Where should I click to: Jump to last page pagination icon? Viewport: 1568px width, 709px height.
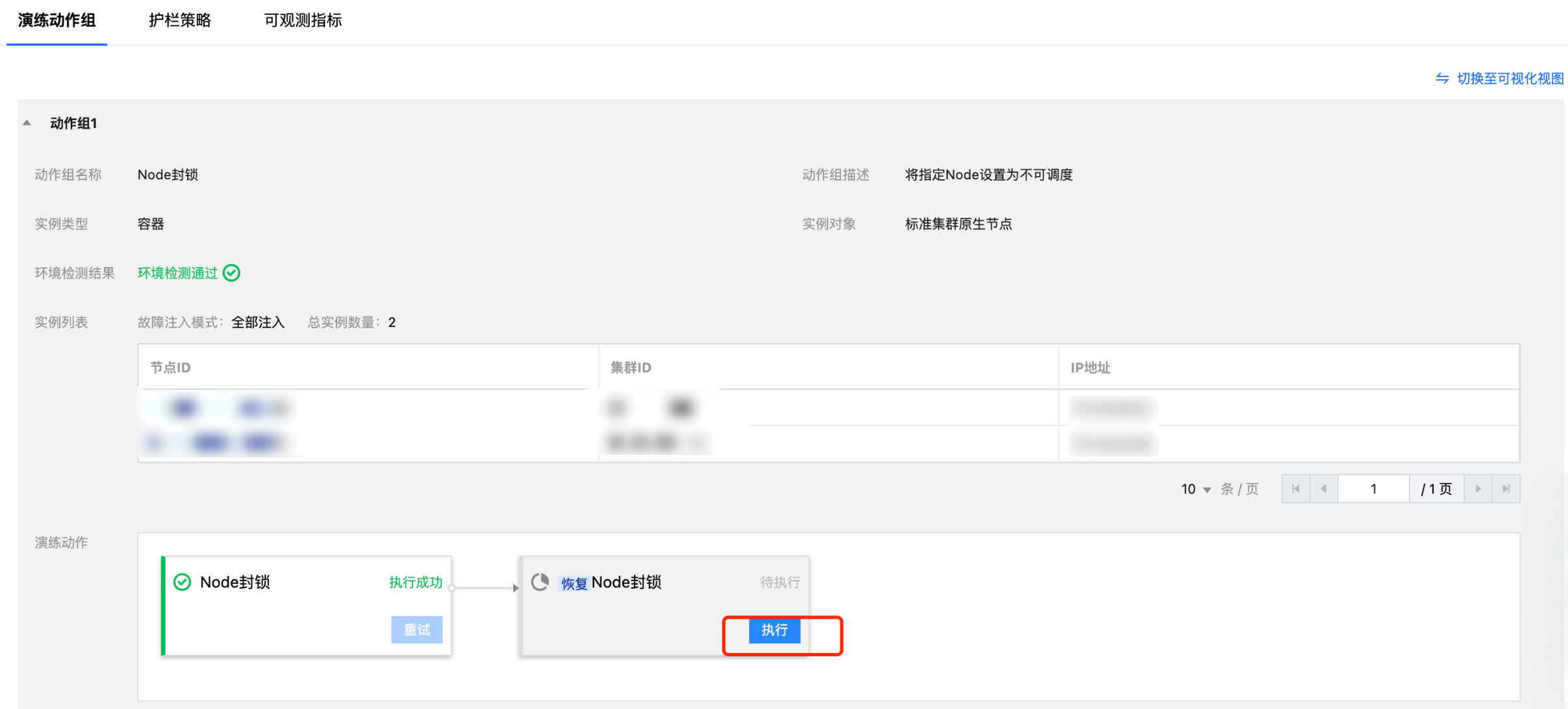click(x=1506, y=489)
